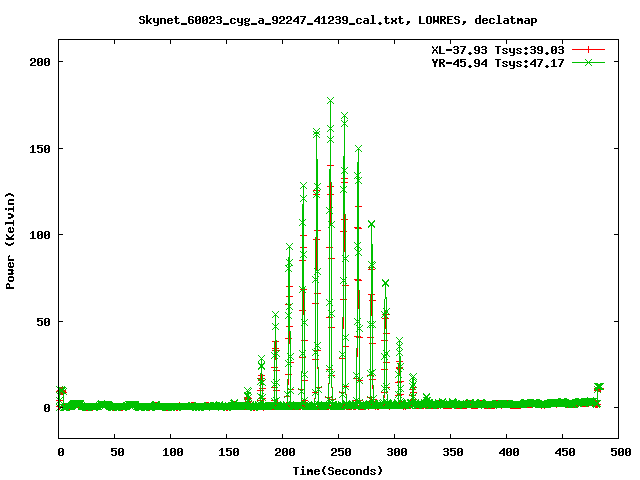The width and height of the screenshot is (640, 480).
Task: Click the x-axis tick label 200
Action: pos(285,452)
